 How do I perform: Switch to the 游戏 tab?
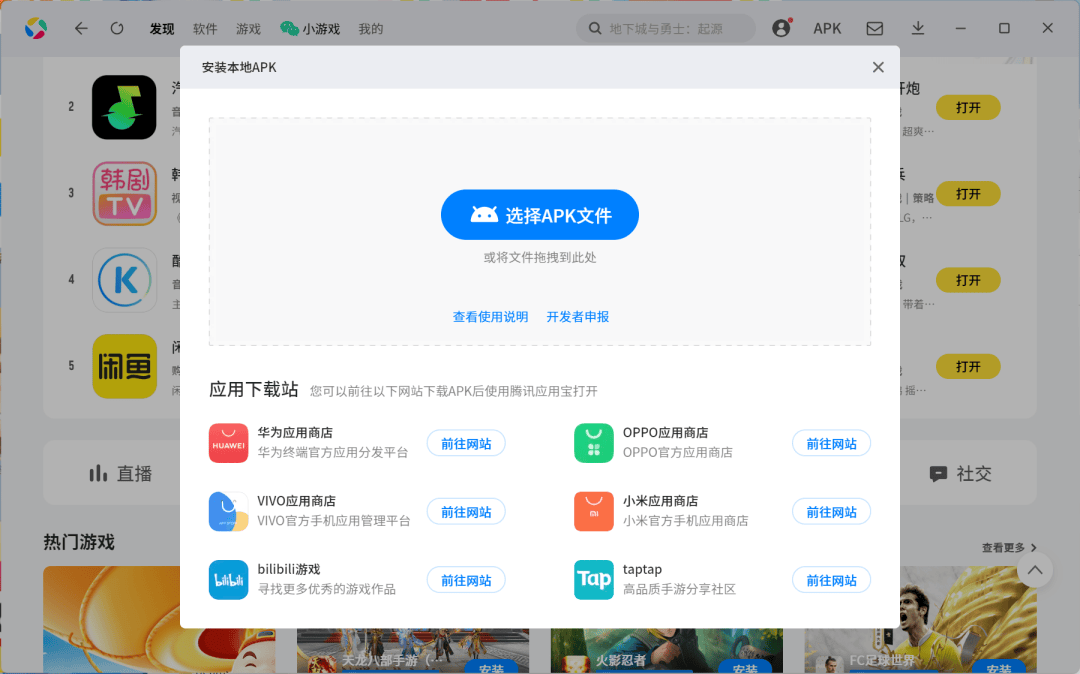248,29
